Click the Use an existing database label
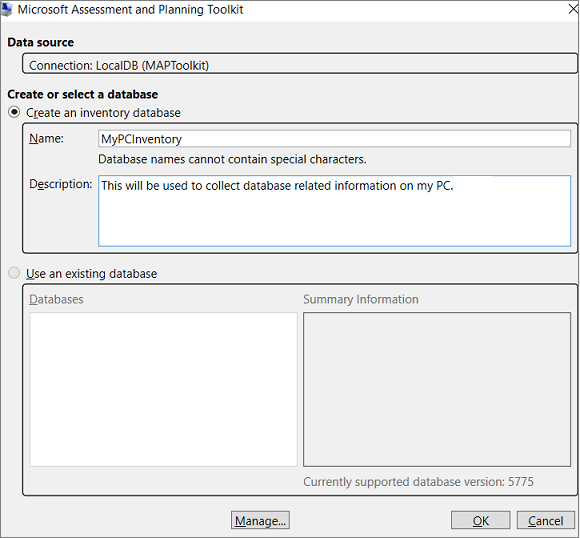Screen dimensions: 580x538 [x=91, y=273]
